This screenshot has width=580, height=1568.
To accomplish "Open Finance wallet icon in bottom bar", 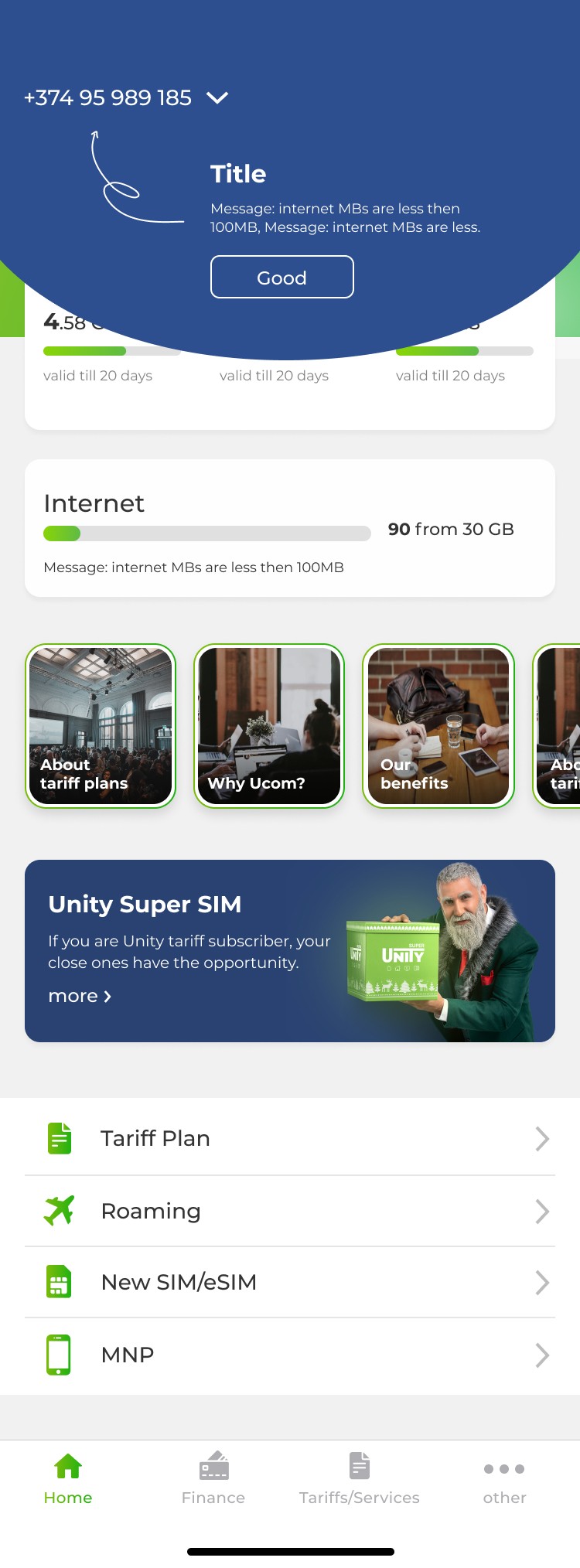I will click(x=214, y=1465).
